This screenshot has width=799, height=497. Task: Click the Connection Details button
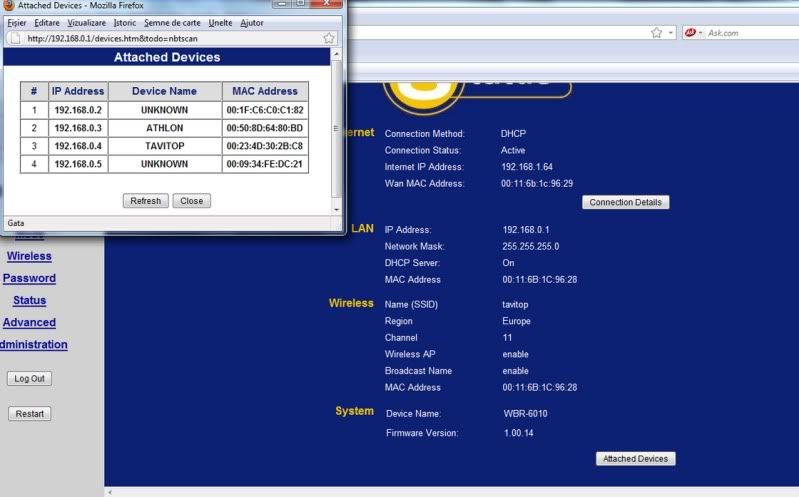(625, 202)
